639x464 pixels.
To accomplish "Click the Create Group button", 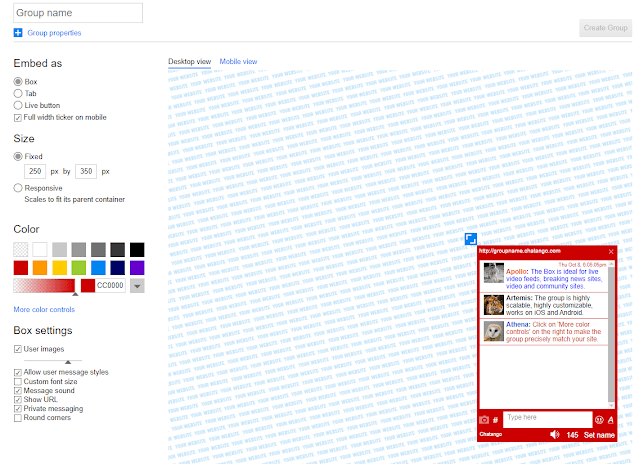I will click(x=605, y=28).
